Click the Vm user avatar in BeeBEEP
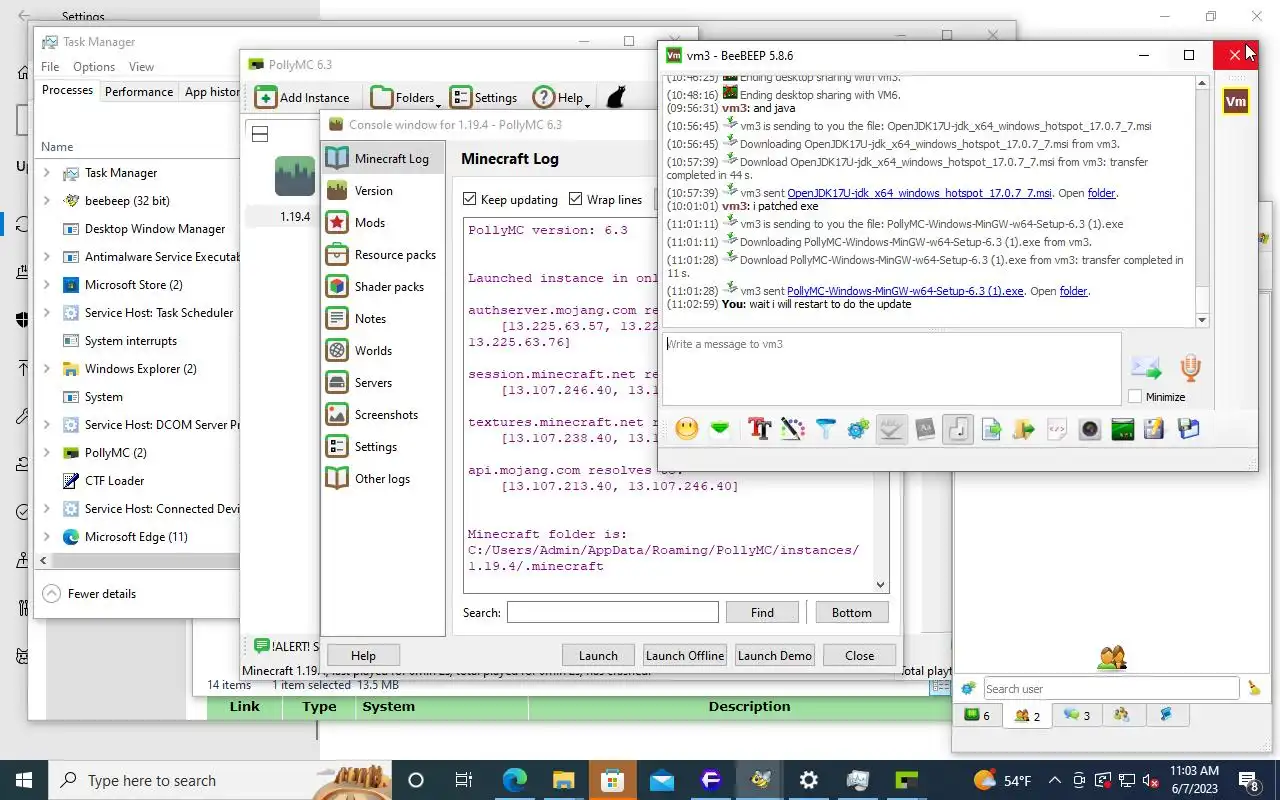 coord(1236,101)
